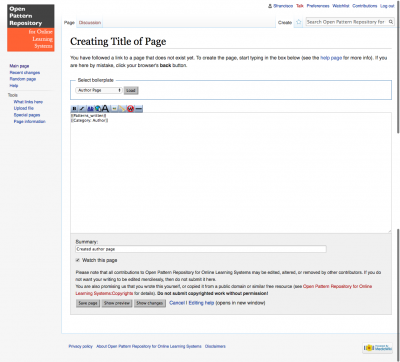
Task: Open Upload file tool
Action: (24, 108)
